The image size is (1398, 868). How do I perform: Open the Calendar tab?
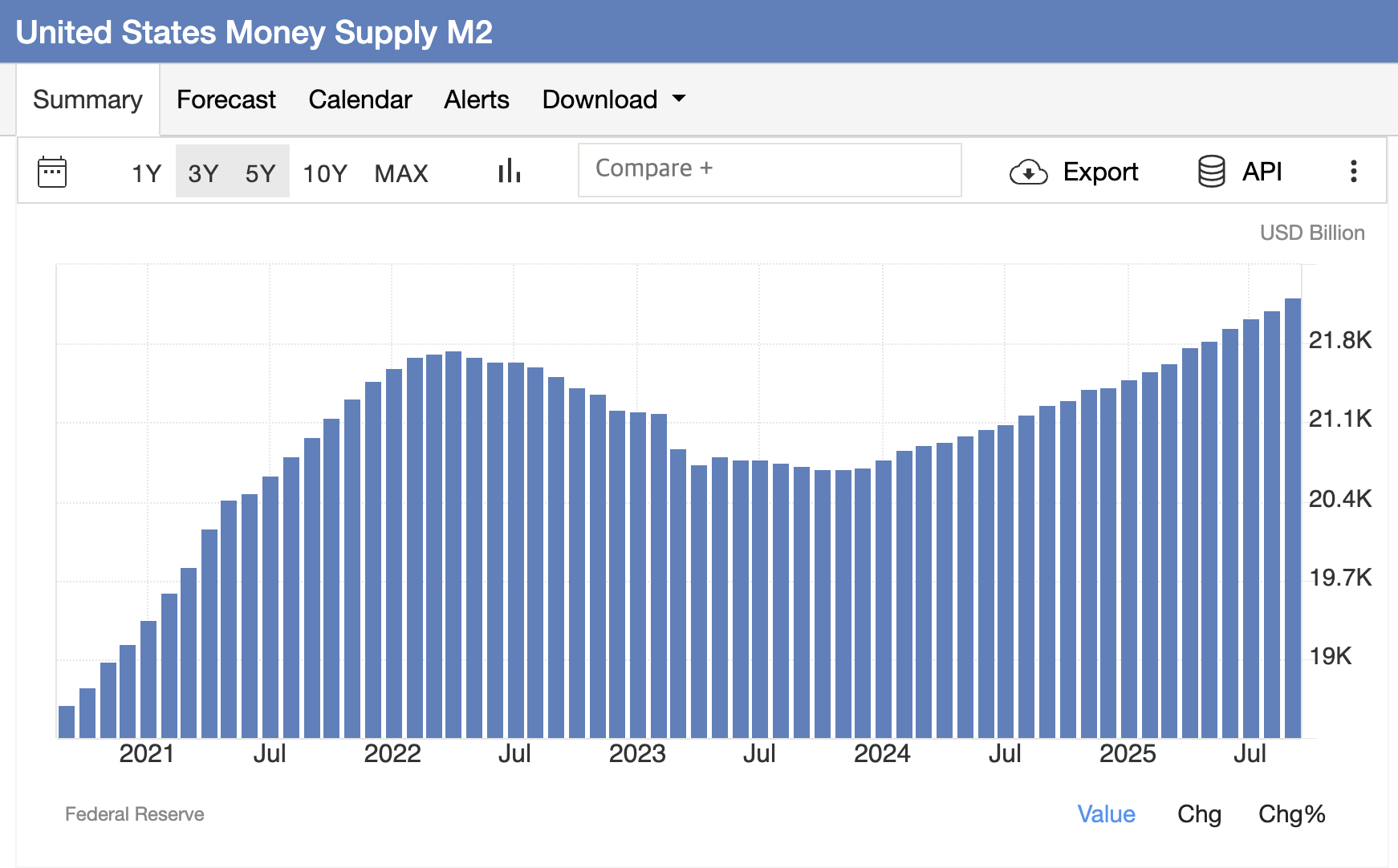pos(360,99)
